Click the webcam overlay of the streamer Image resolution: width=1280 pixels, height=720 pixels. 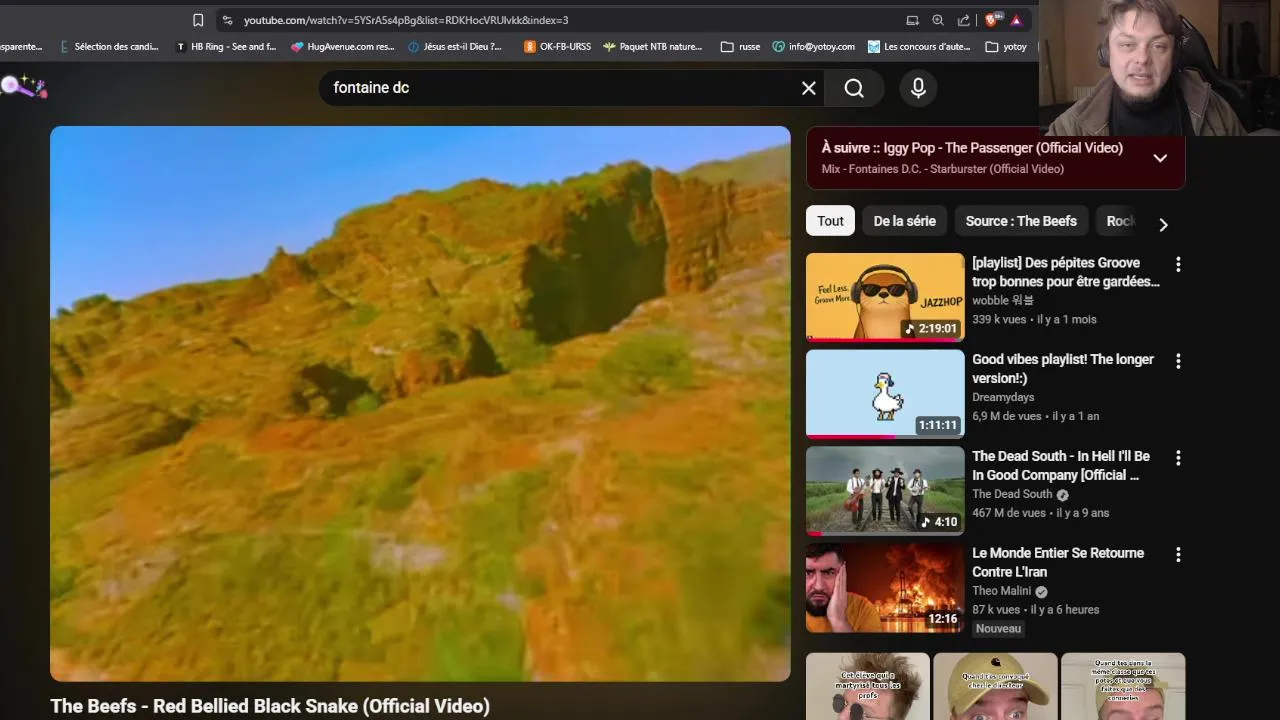coord(1159,68)
